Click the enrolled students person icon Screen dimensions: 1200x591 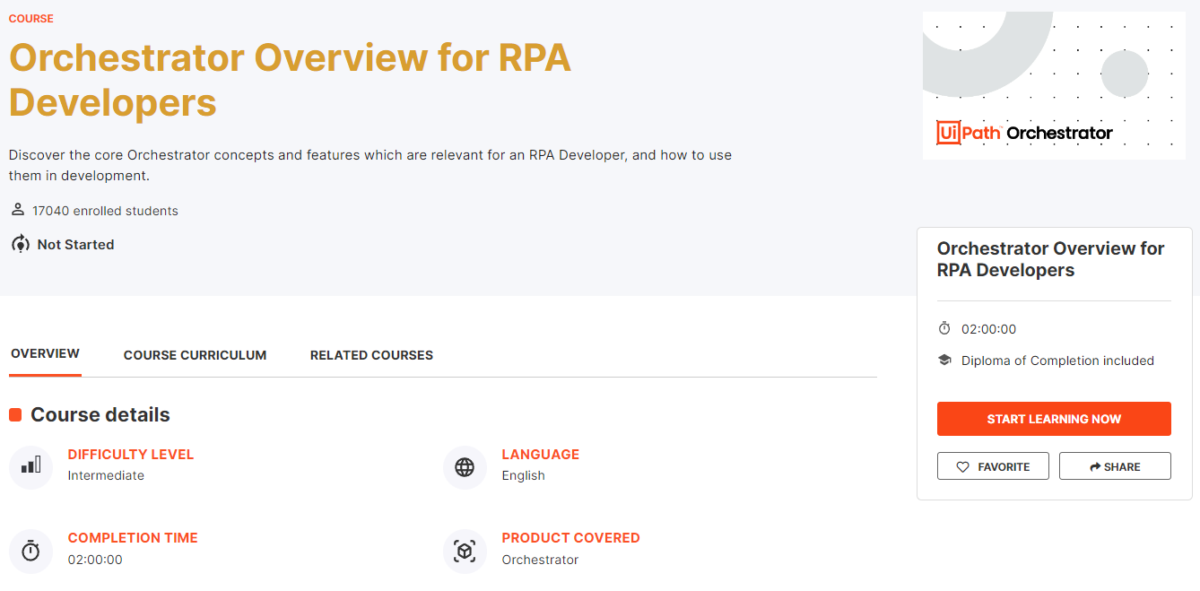[x=16, y=210]
